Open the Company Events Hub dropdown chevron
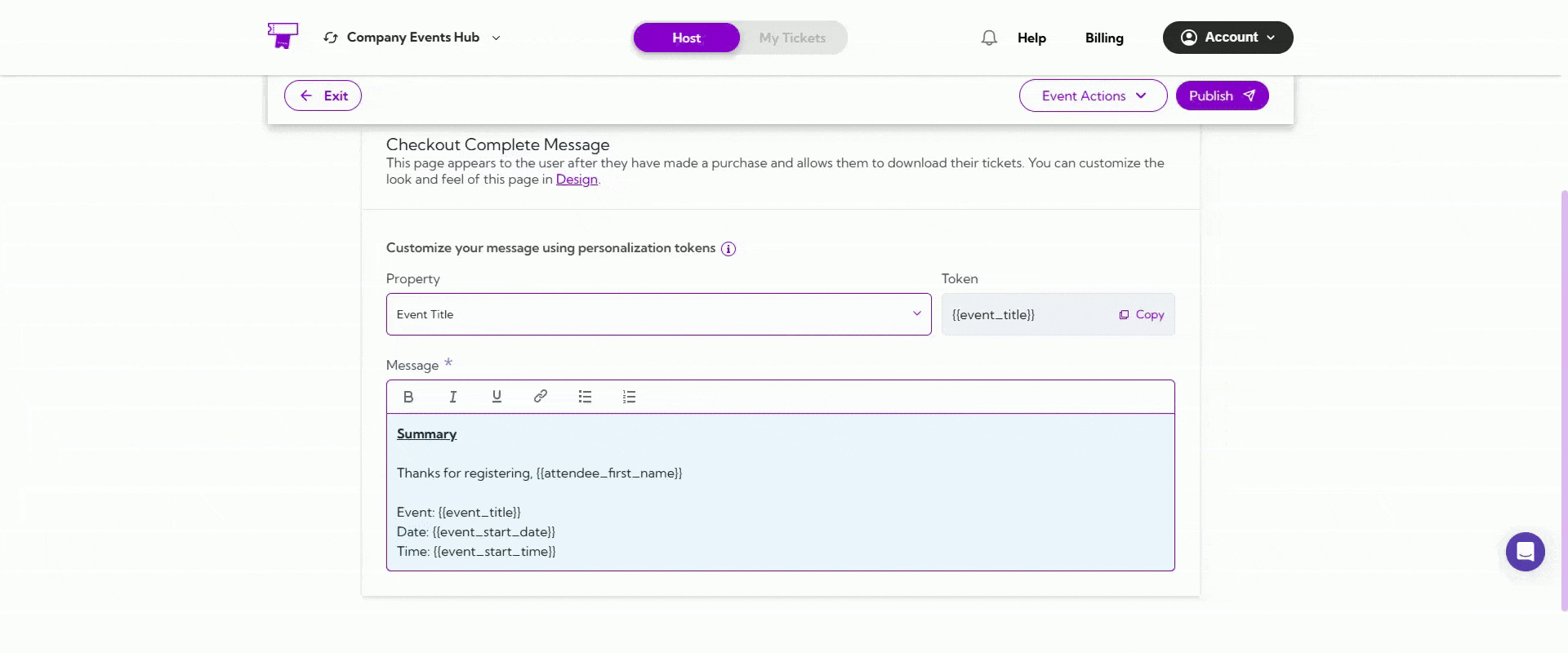Image resolution: width=1568 pixels, height=653 pixels. tap(496, 38)
